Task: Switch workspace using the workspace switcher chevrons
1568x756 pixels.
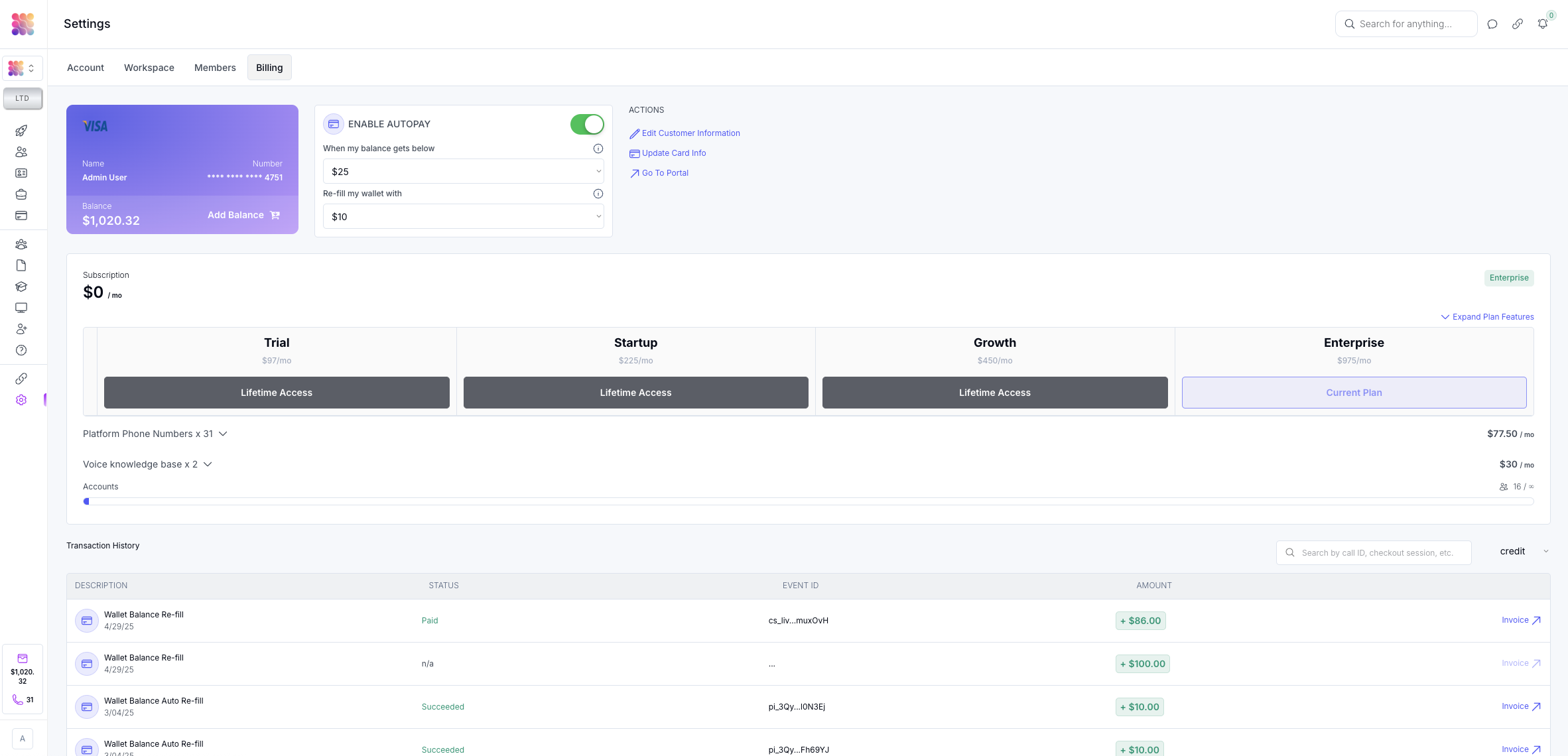Action: [x=31, y=68]
